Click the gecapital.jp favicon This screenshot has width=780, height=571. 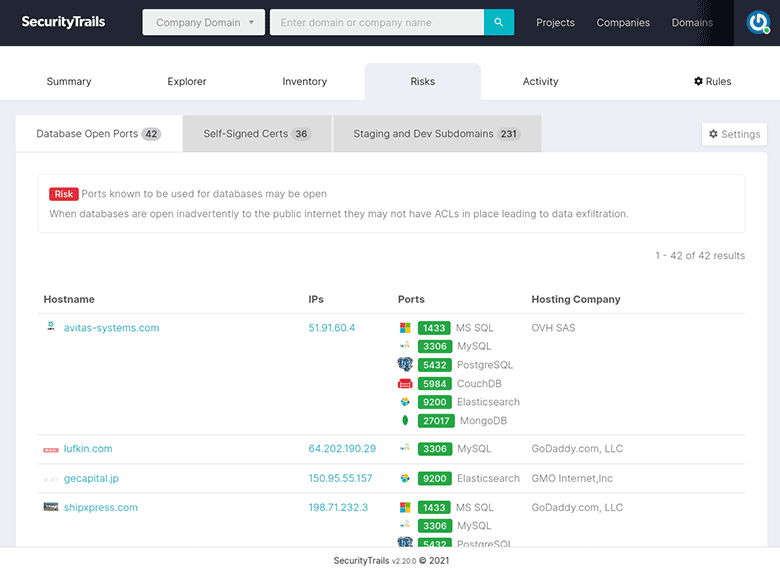point(51,479)
